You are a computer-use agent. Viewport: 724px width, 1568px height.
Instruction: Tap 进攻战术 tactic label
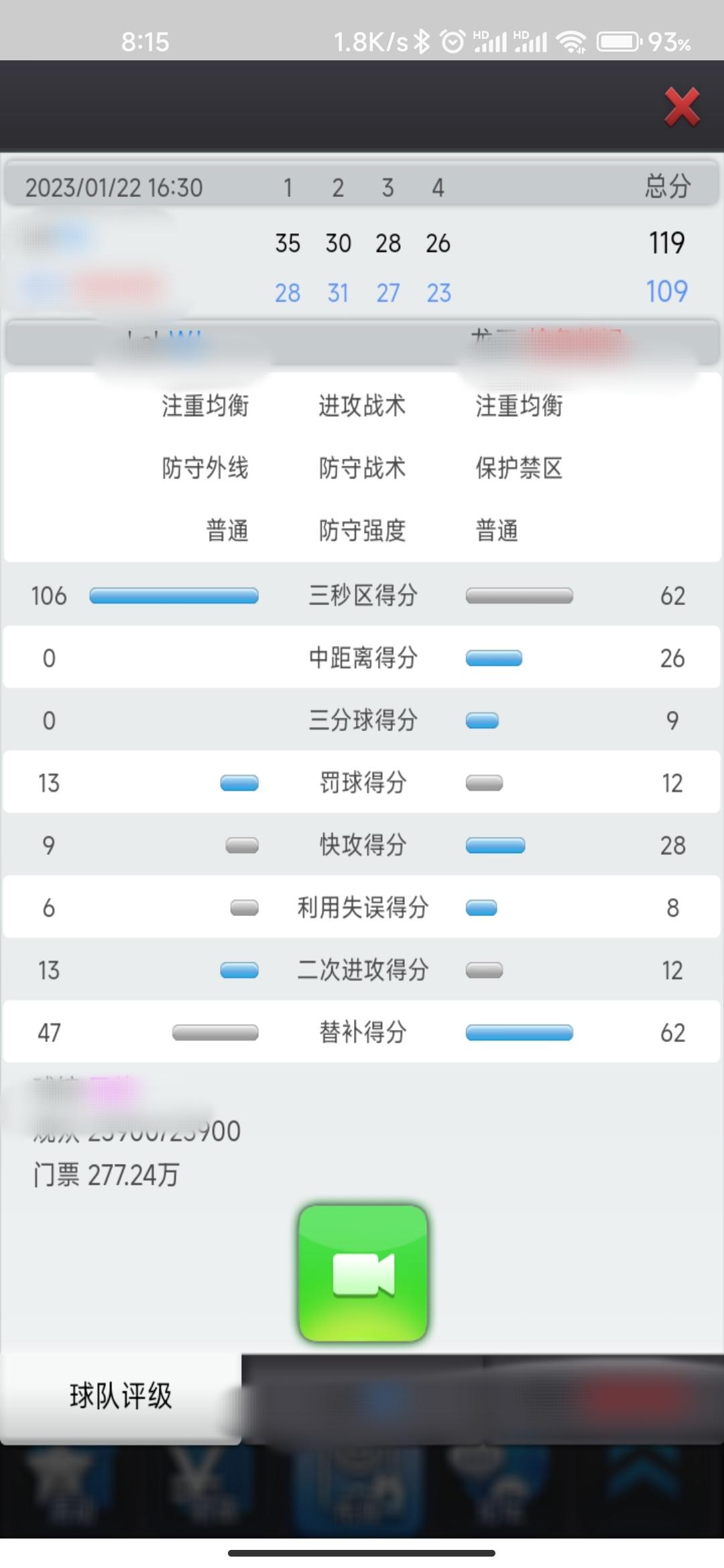click(362, 406)
